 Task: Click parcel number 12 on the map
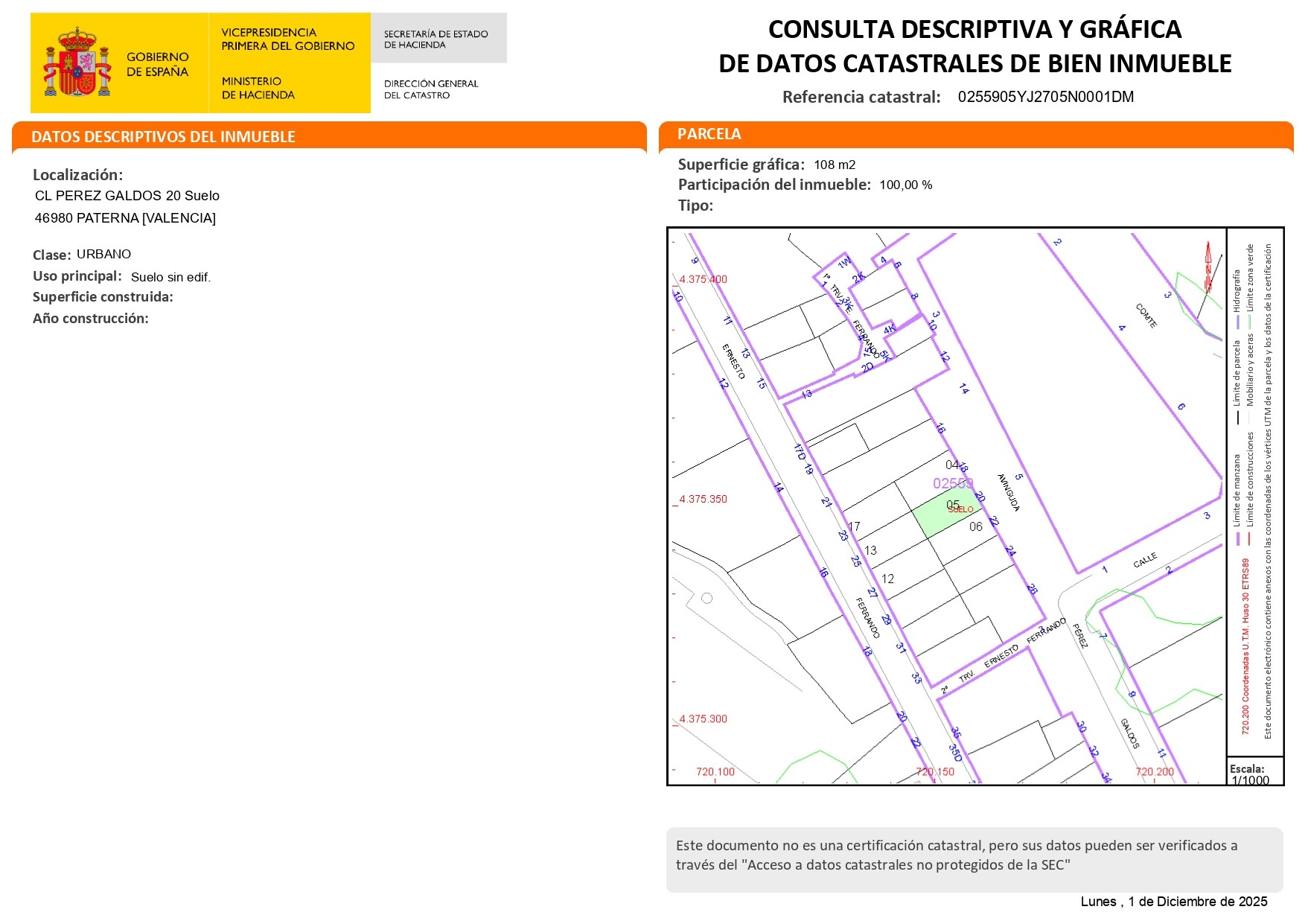[x=887, y=579]
